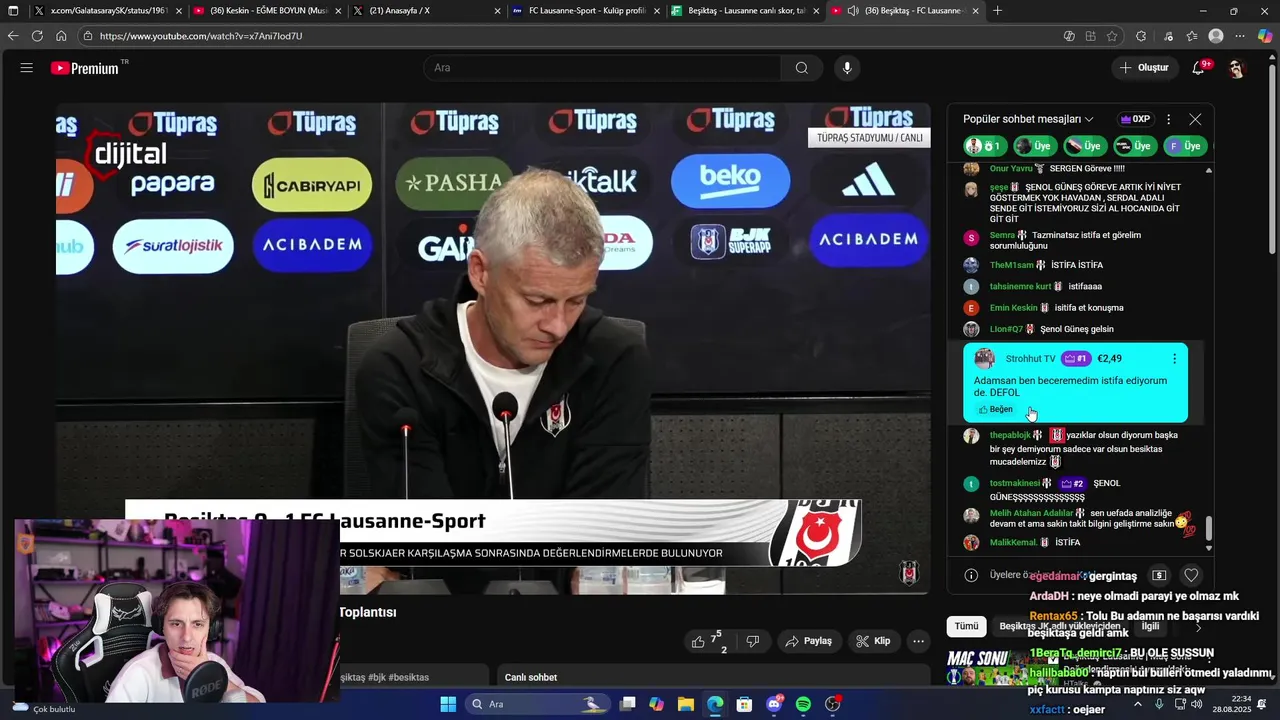This screenshot has height=720, width=1280.
Task: Switch to FC Lausanne-Sport Kulüp profili tab
Action: pyautogui.click(x=587, y=11)
